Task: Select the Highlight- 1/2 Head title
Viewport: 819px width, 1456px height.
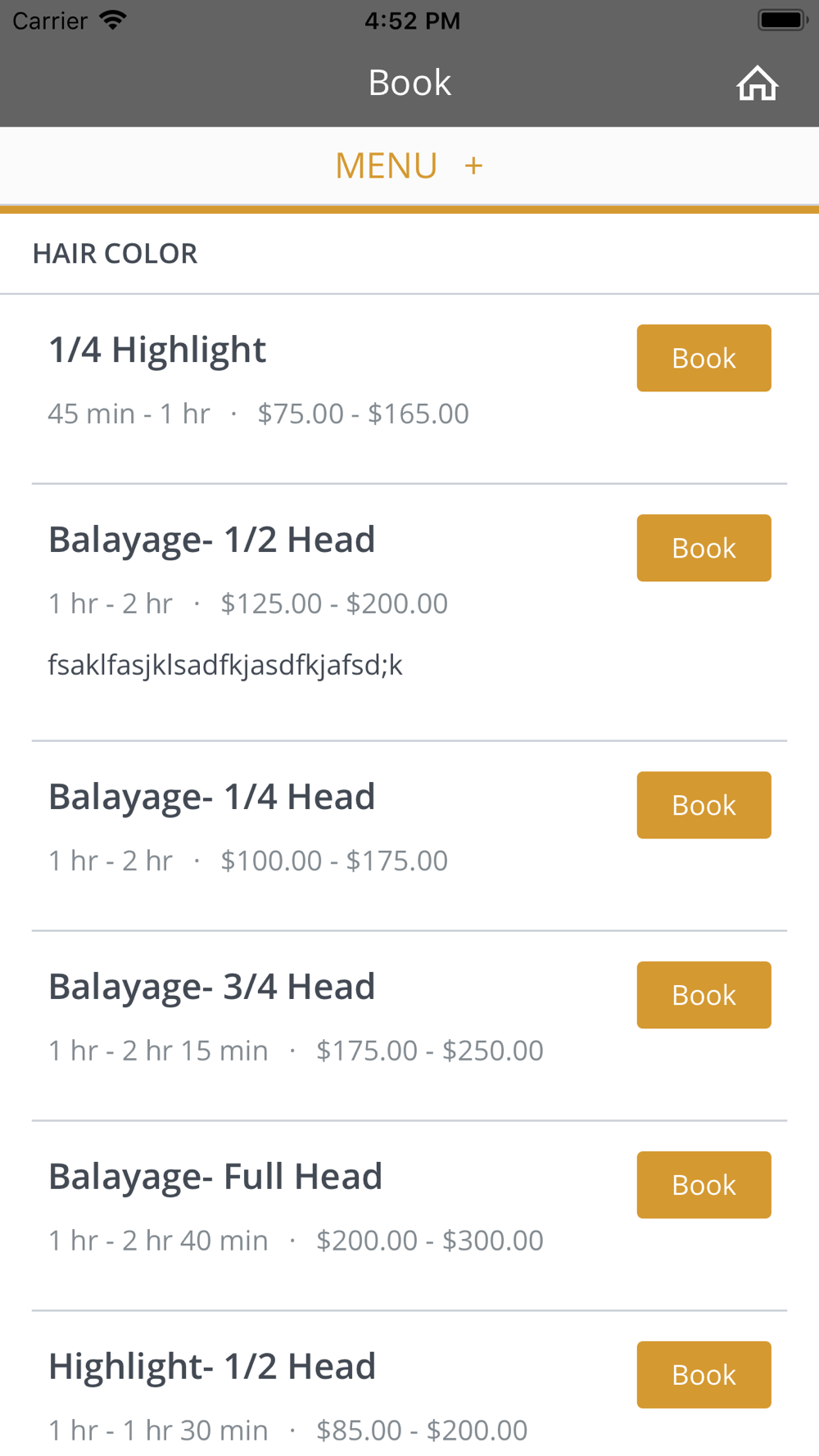Action: (212, 1367)
